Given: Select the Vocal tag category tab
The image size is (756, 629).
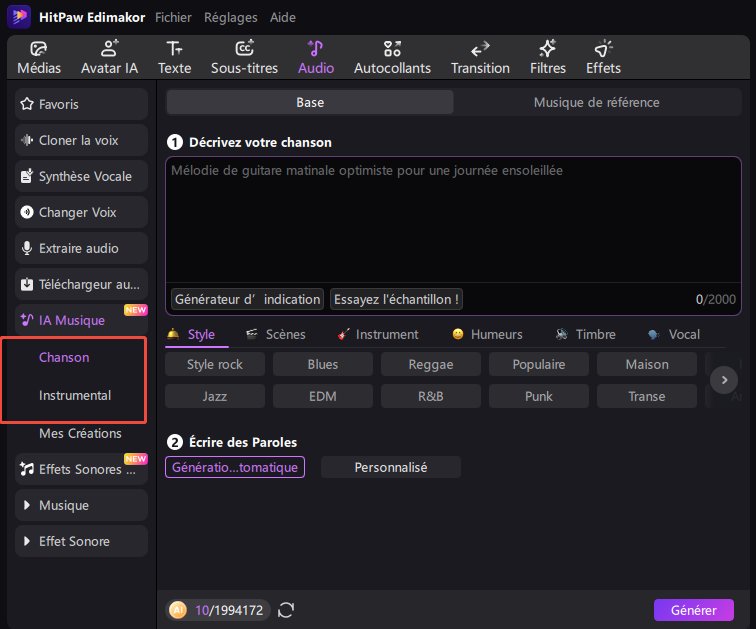Looking at the screenshot, I should click(674, 334).
